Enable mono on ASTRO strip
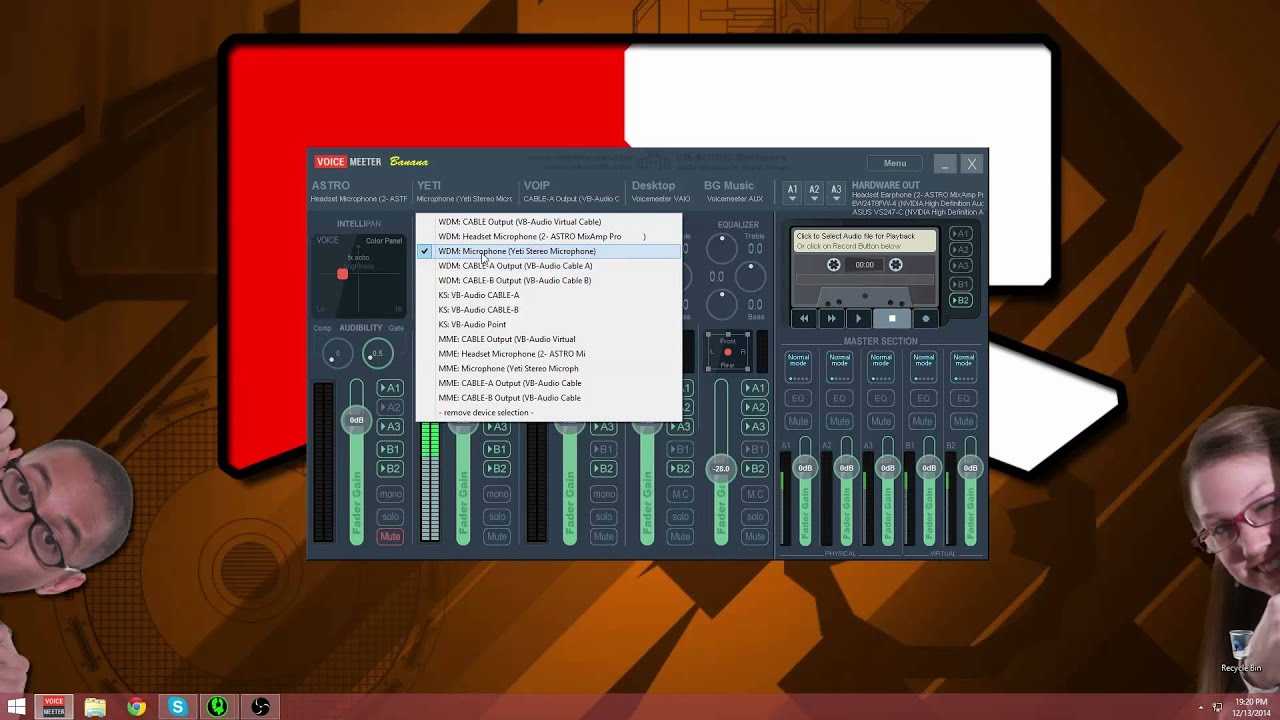This screenshot has height=720, width=1280. (x=390, y=494)
